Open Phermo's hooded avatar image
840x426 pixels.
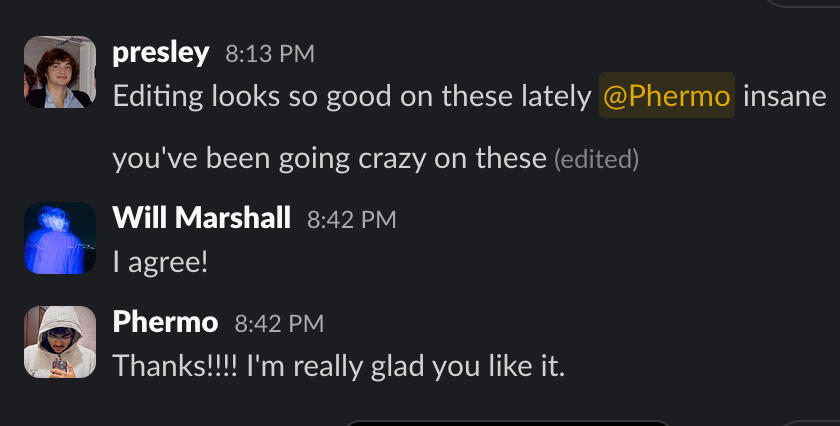(x=60, y=342)
